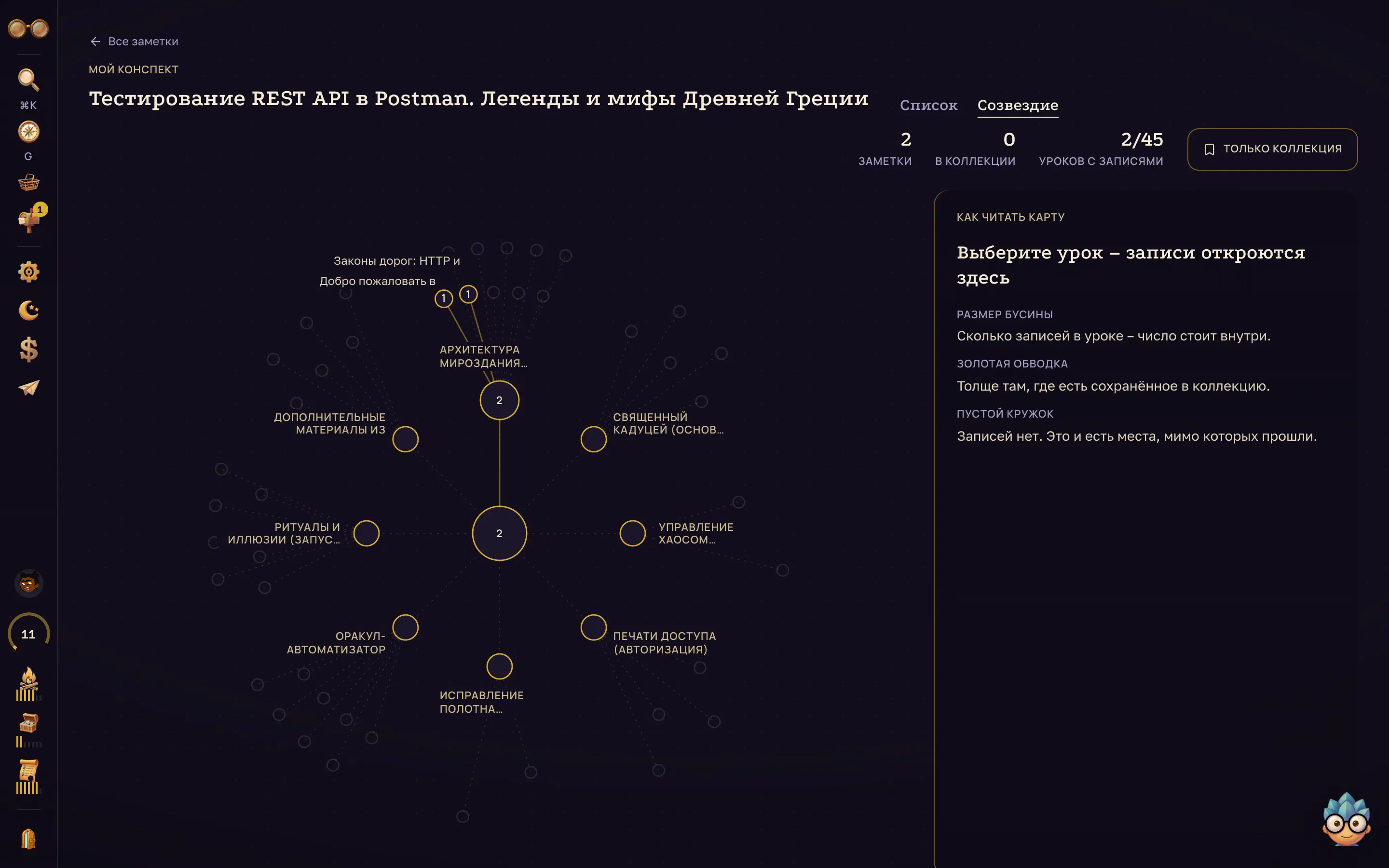Click the level 11 progress ring
This screenshot has height=868, width=1389.
pyautogui.click(x=28, y=634)
